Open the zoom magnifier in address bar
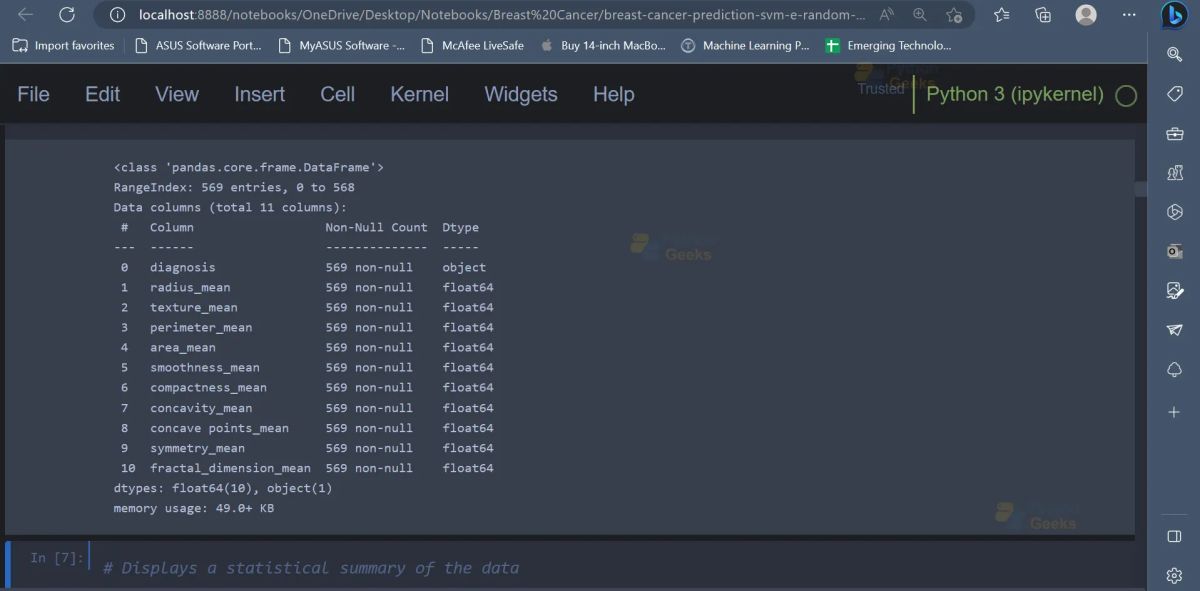This screenshot has height=591, width=1200. point(920,15)
